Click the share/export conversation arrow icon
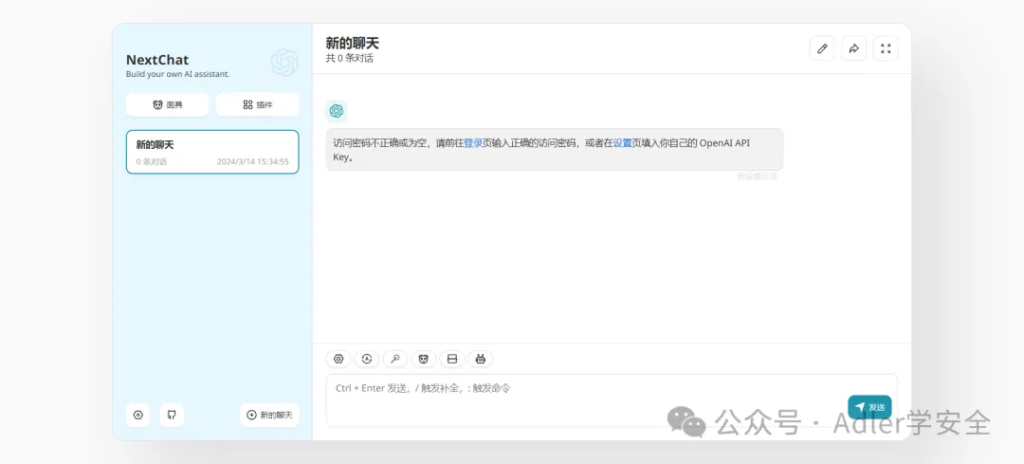 click(x=854, y=48)
